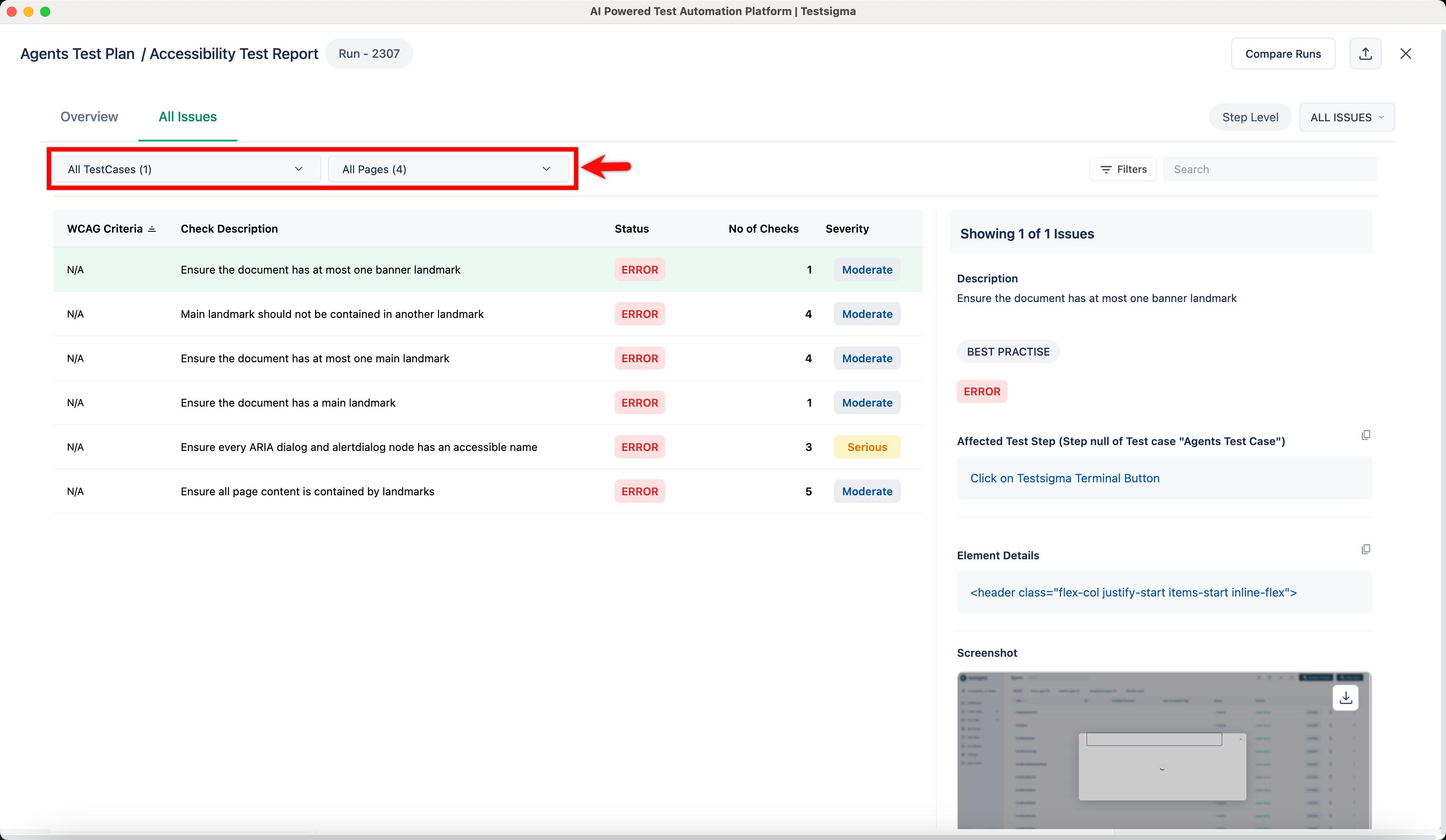Screen dimensions: 1446x840
Task: Click the Filters funnel icon
Action: [x=1107, y=169]
